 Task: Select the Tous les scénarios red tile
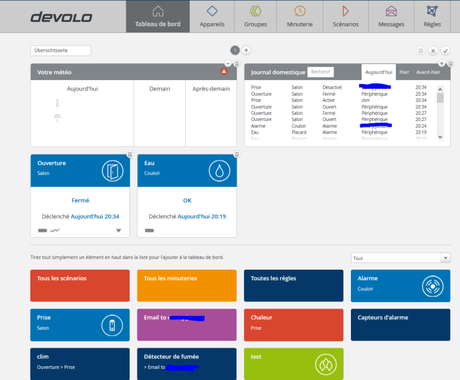click(80, 286)
